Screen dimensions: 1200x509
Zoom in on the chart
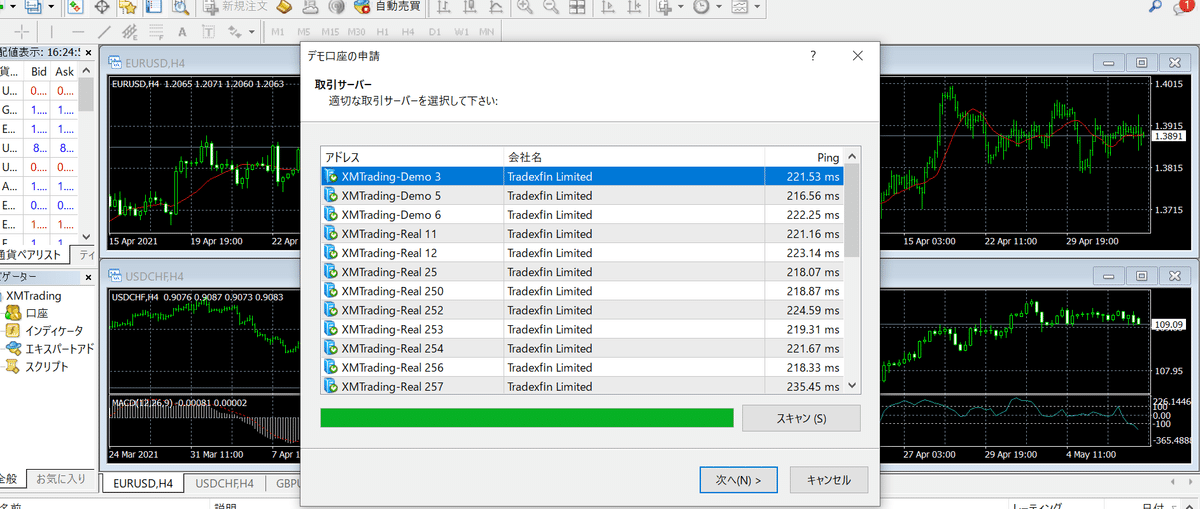[524, 7]
